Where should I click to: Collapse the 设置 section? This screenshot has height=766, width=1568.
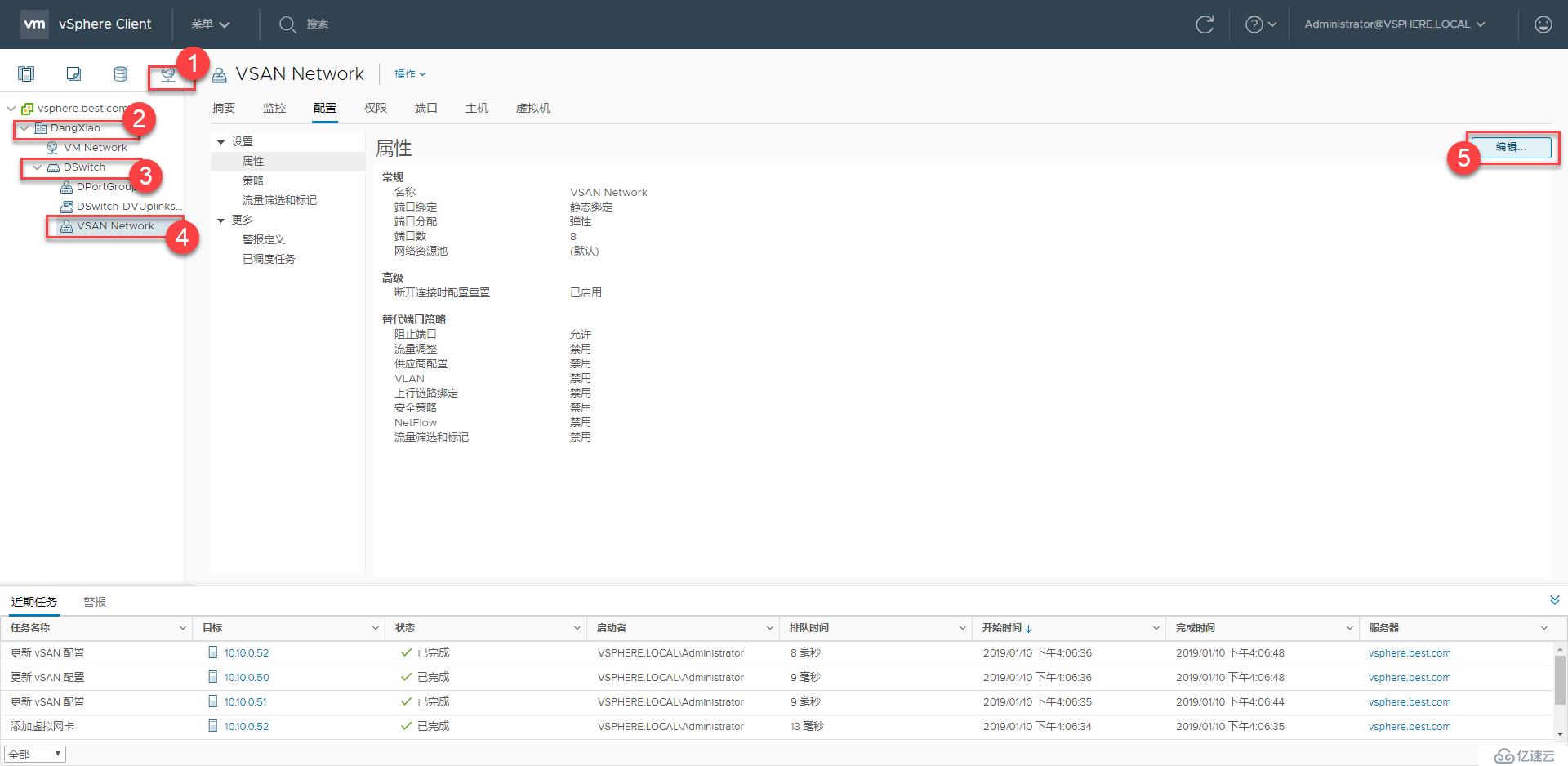click(x=220, y=142)
